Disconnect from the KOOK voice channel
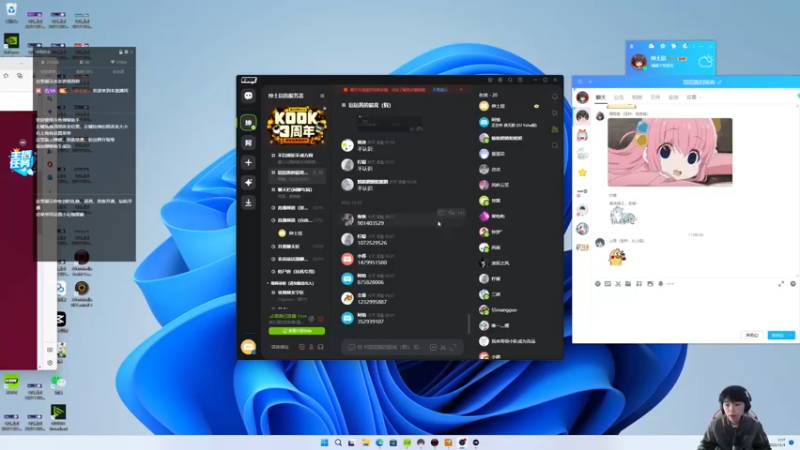The width and height of the screenshot is (800, 450). point(320,319)
